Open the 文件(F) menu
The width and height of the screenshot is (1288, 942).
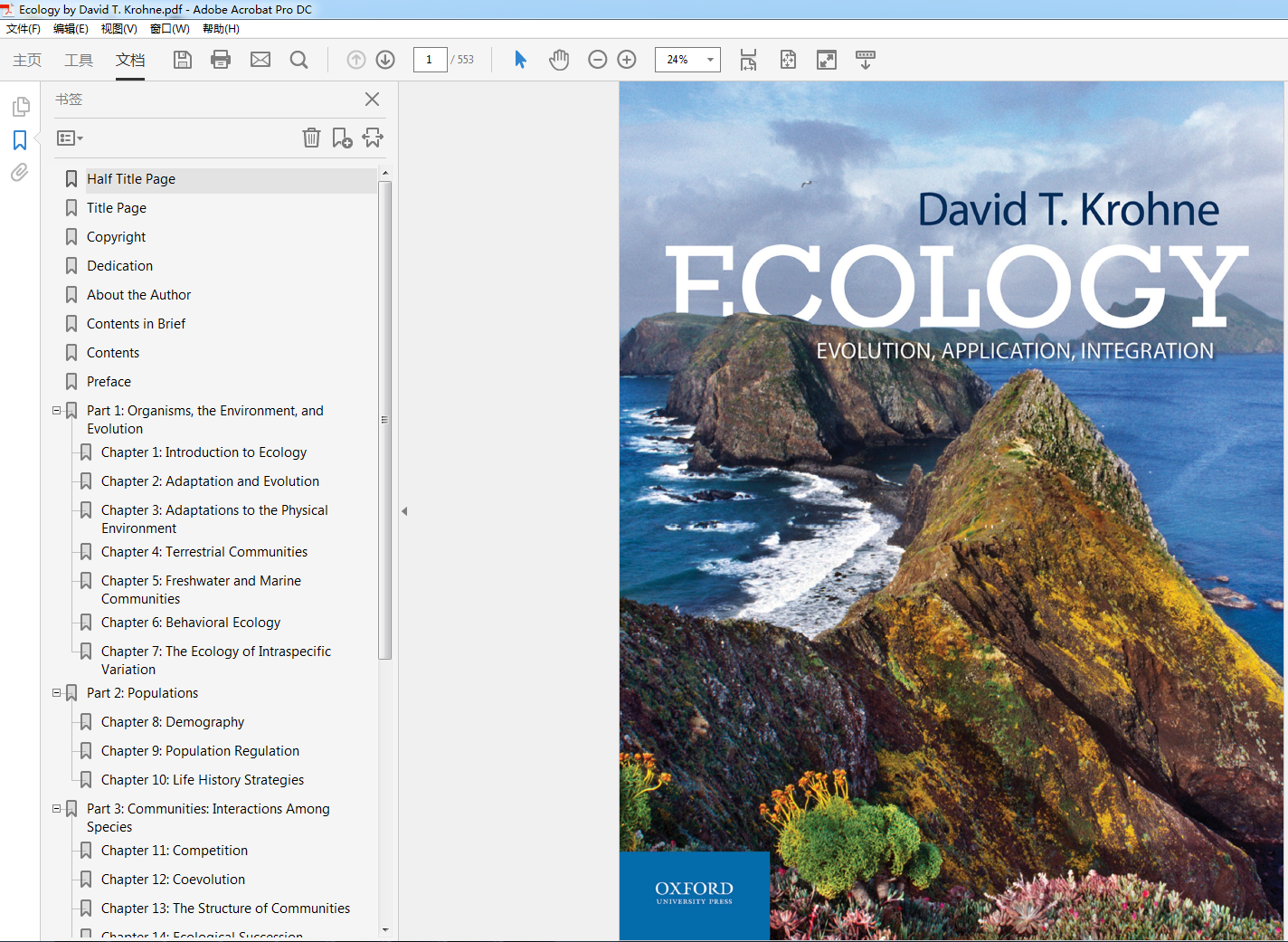click(24, 29)
